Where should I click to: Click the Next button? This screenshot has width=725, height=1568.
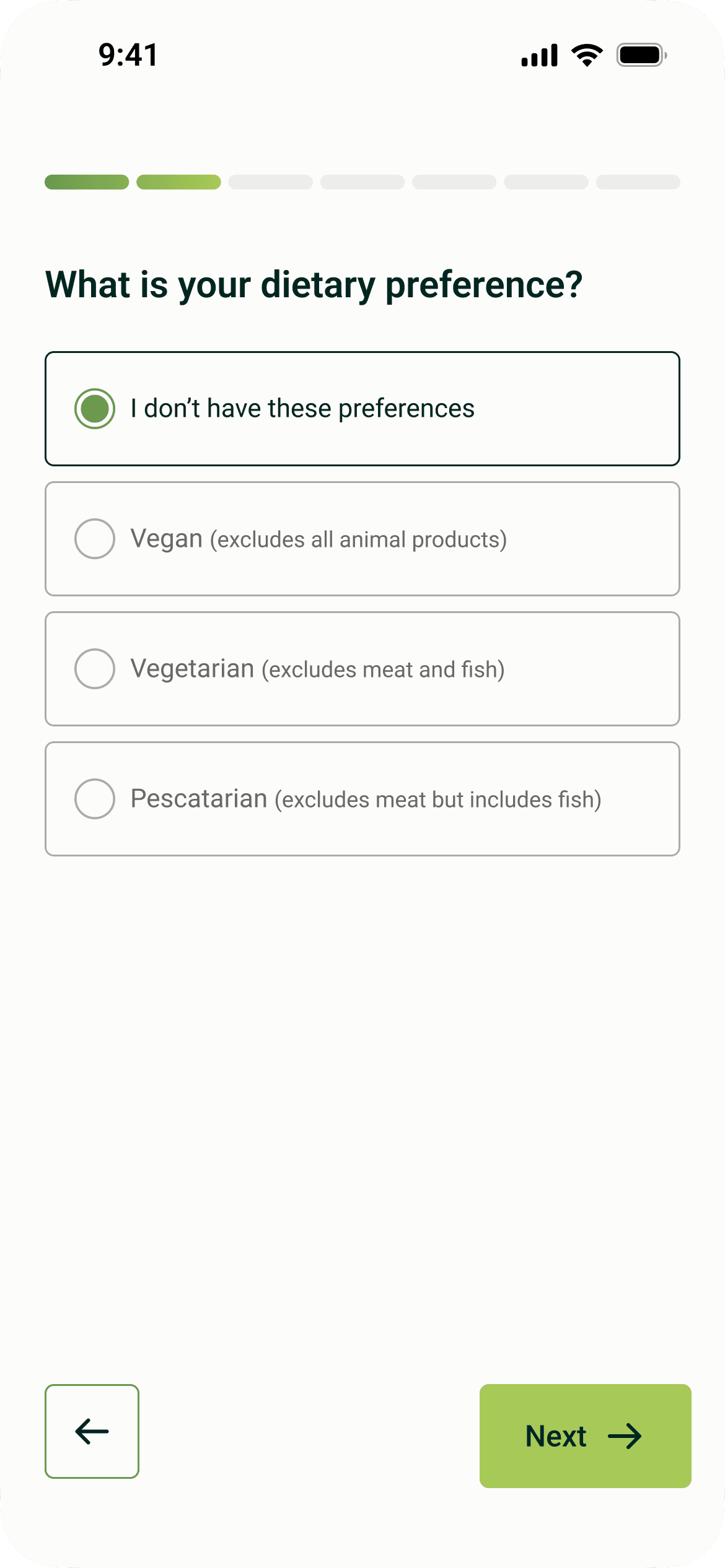pos(586,1436)
